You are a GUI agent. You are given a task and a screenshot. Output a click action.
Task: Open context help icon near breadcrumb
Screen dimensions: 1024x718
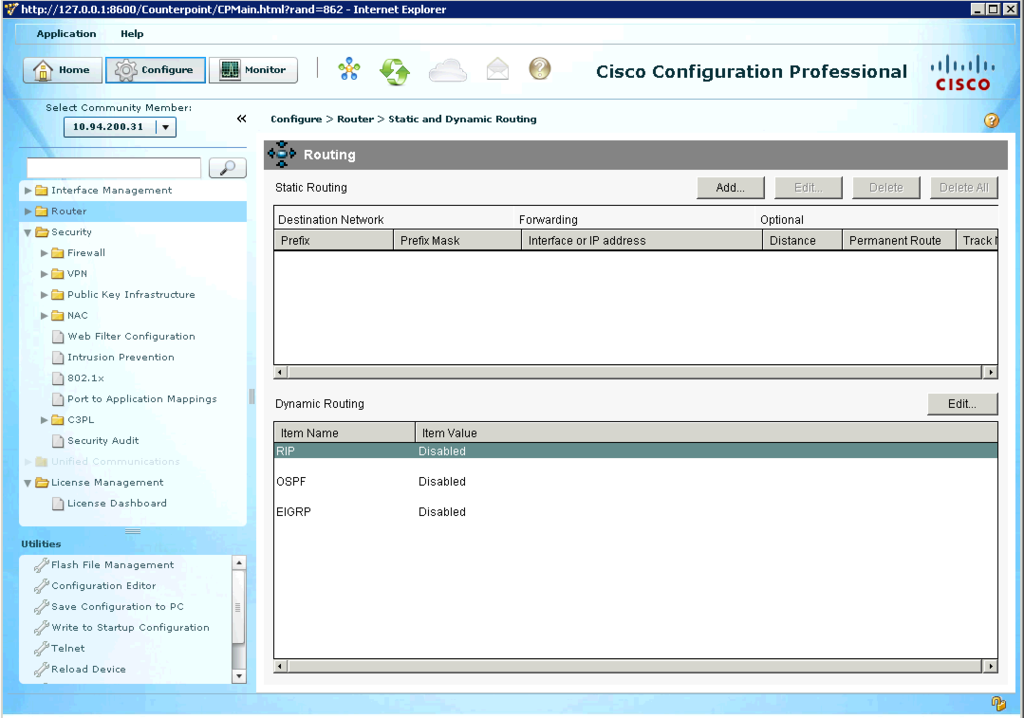tap(991, 120)
